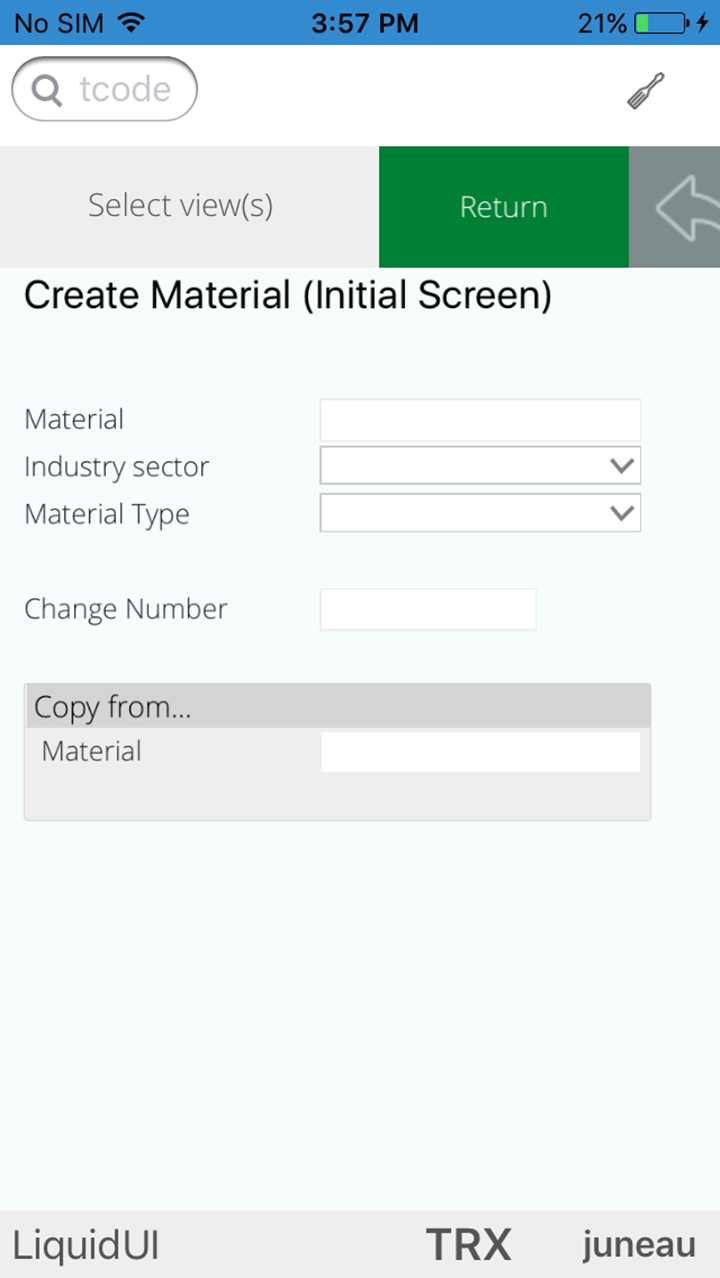Tap the Wi-Fi icon in status bar

pyautogui.click(x=130, y=22)
